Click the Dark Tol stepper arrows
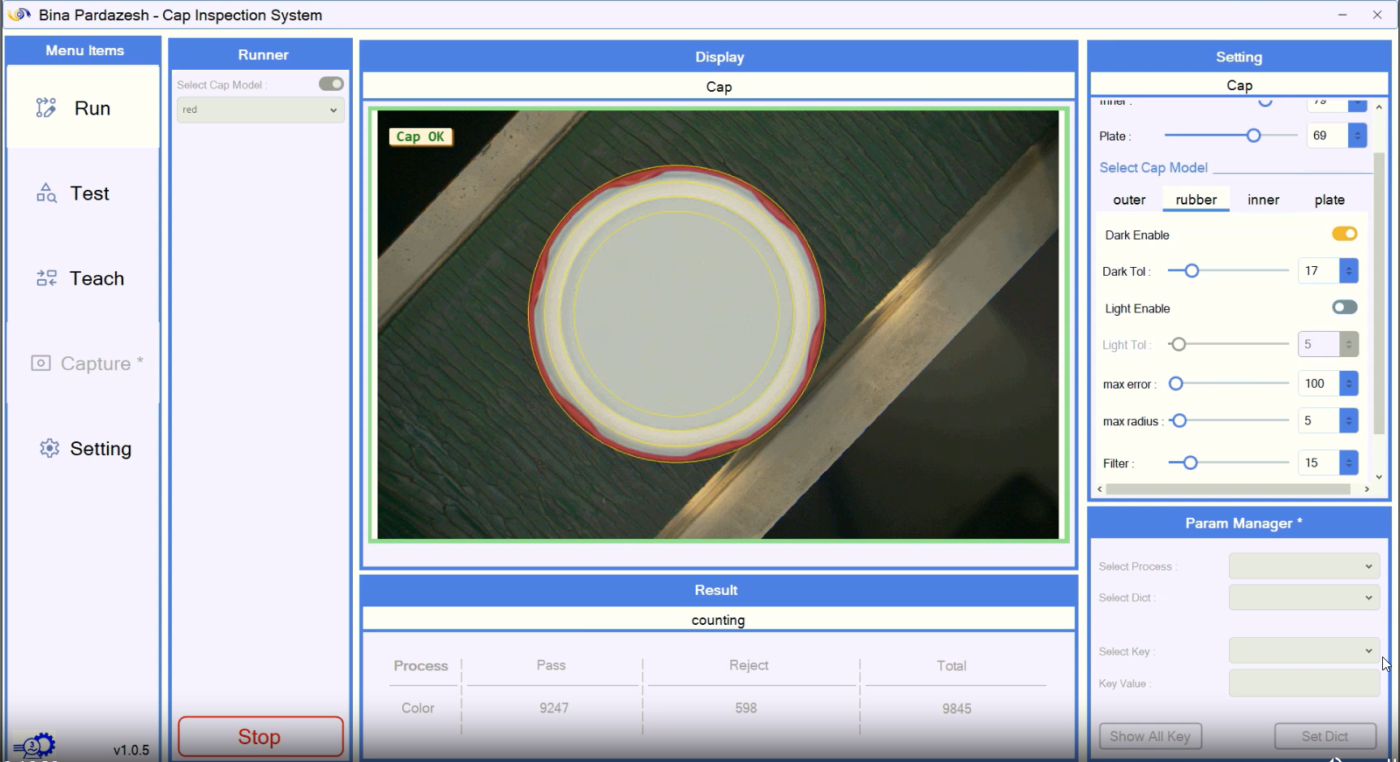The height and width of the screenshot is (762, 1400). point(1349,271)
